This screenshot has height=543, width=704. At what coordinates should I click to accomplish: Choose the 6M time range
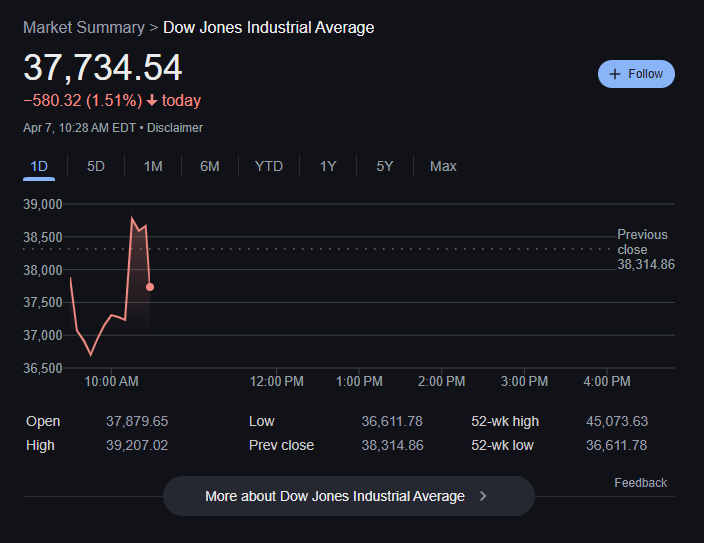(x=210, y=166)
